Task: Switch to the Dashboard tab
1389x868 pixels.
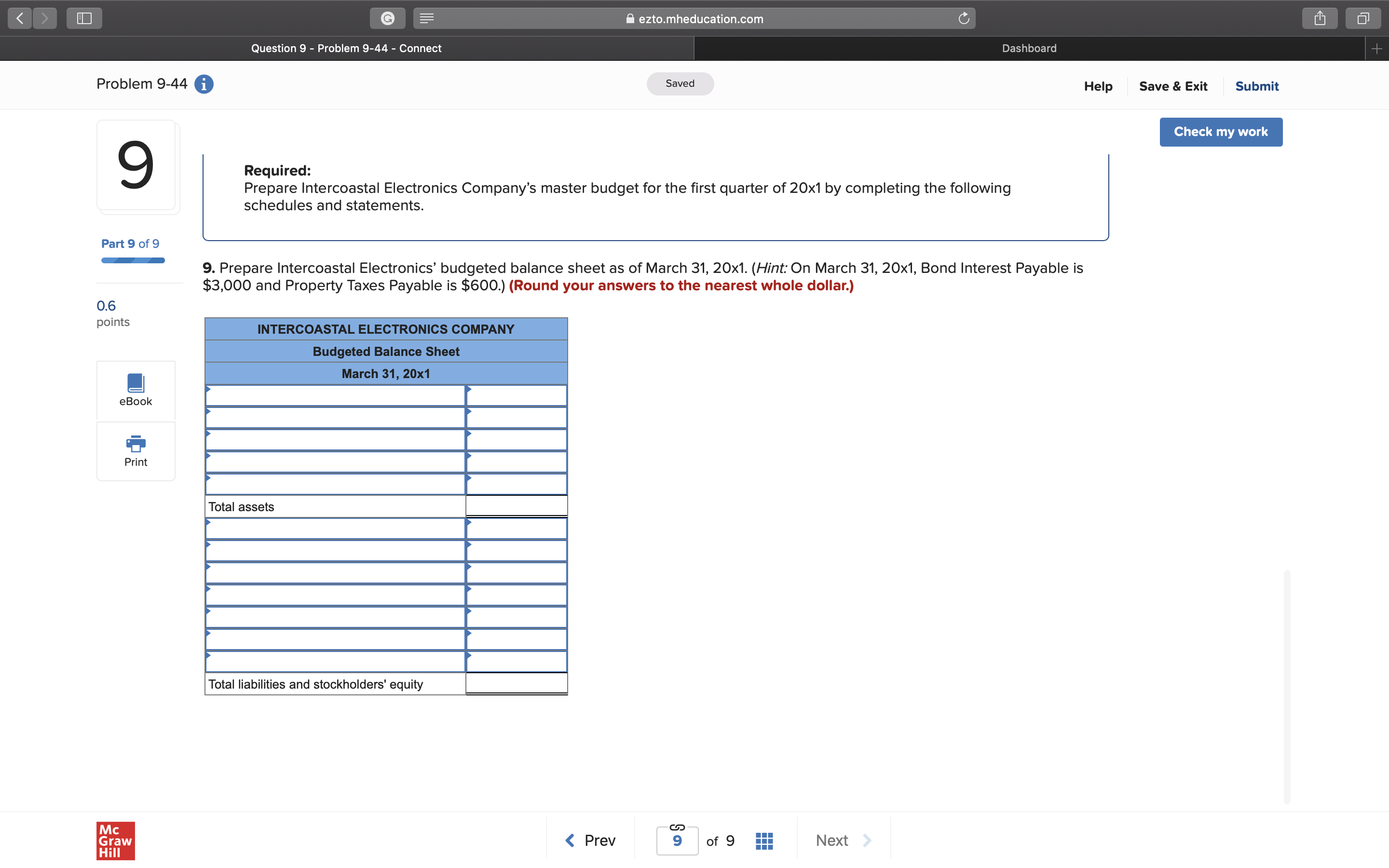Action: [1029, 48]
